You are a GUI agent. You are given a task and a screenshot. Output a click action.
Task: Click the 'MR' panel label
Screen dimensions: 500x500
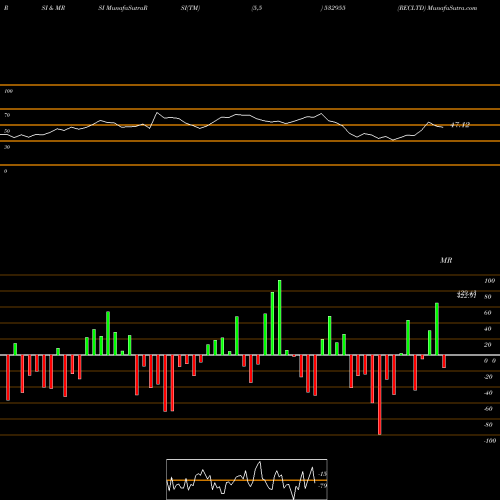click(446, 260)
